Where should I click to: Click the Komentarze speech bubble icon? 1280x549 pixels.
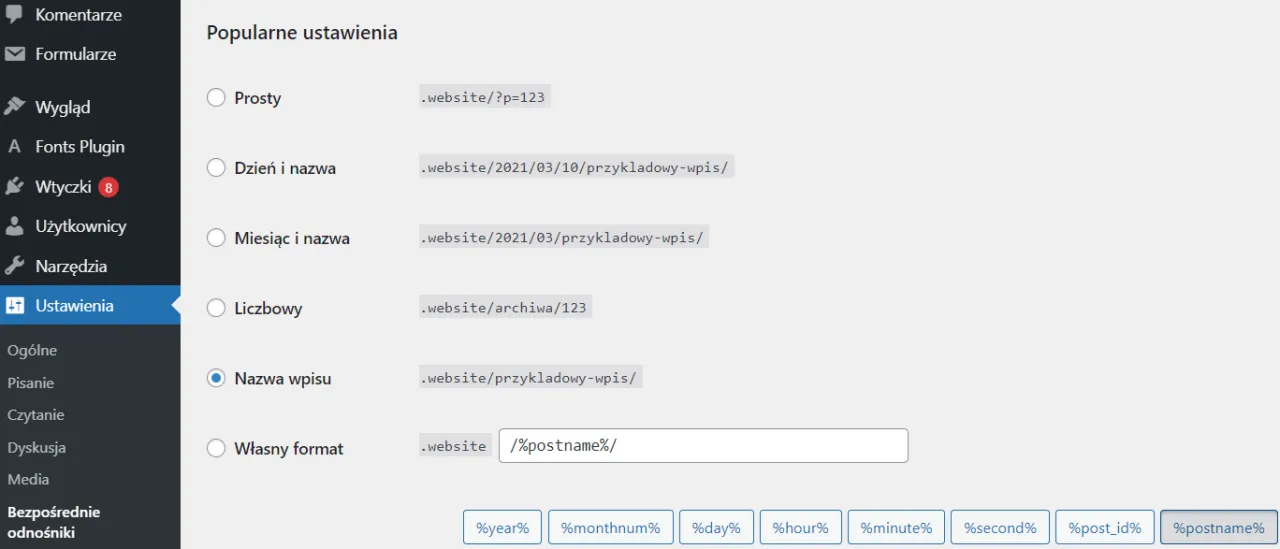(x=14, y=15)
